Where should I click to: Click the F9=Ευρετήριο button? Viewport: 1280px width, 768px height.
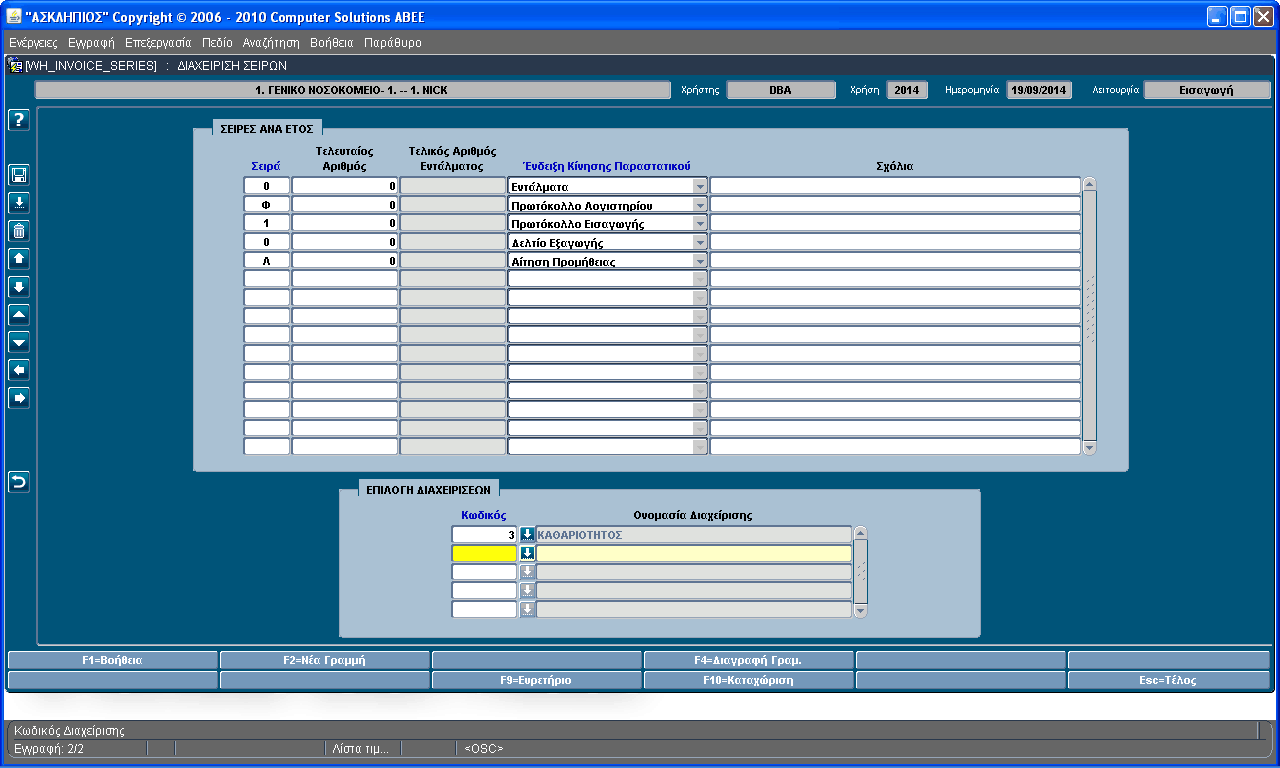pos(536,680)
